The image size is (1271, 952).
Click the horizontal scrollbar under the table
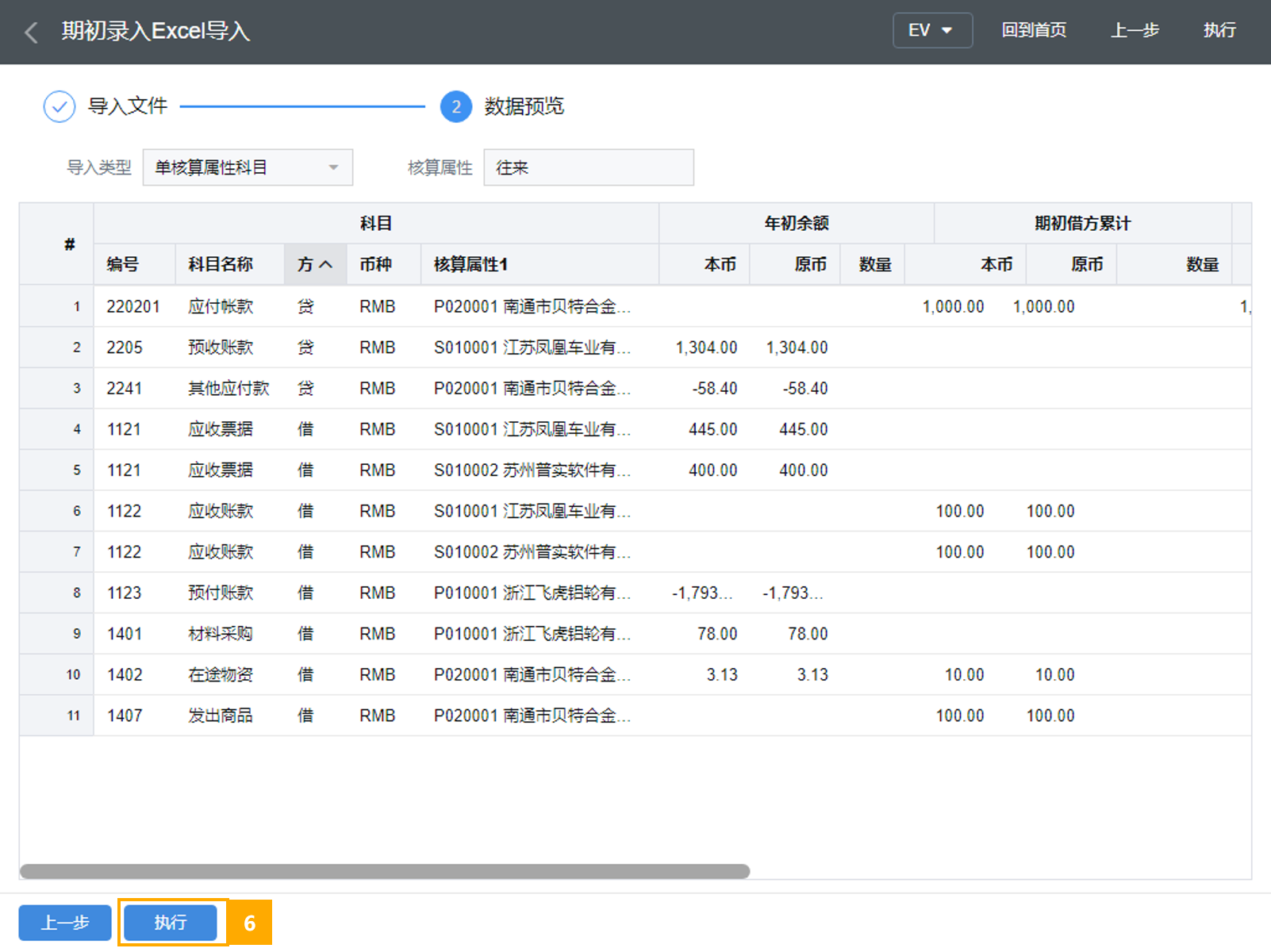point(385,871)
